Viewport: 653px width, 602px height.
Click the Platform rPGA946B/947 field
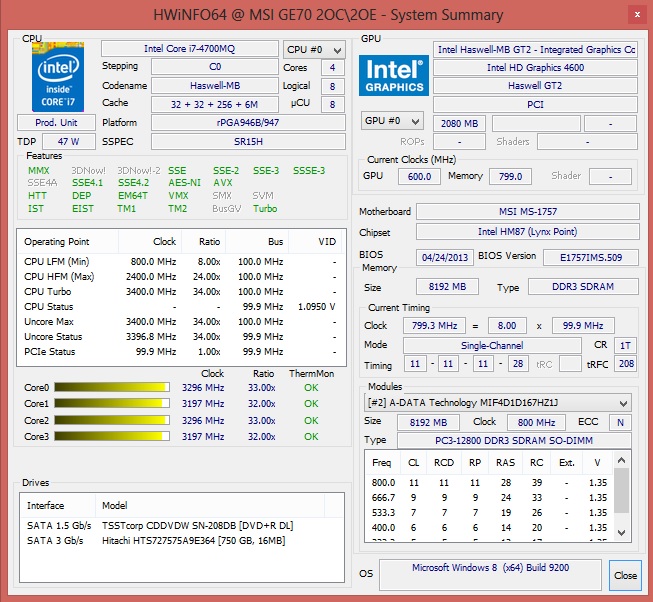pyautogui.click(x=248, y=122)
